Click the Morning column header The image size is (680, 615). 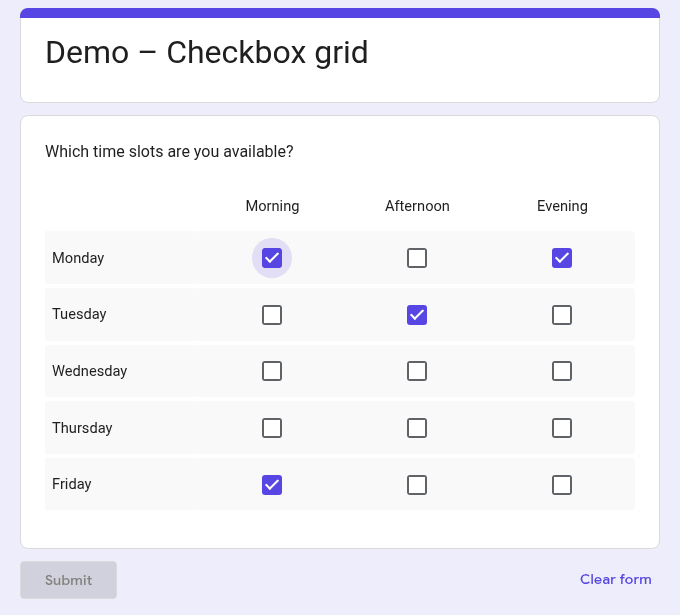(x=272, y=206)
